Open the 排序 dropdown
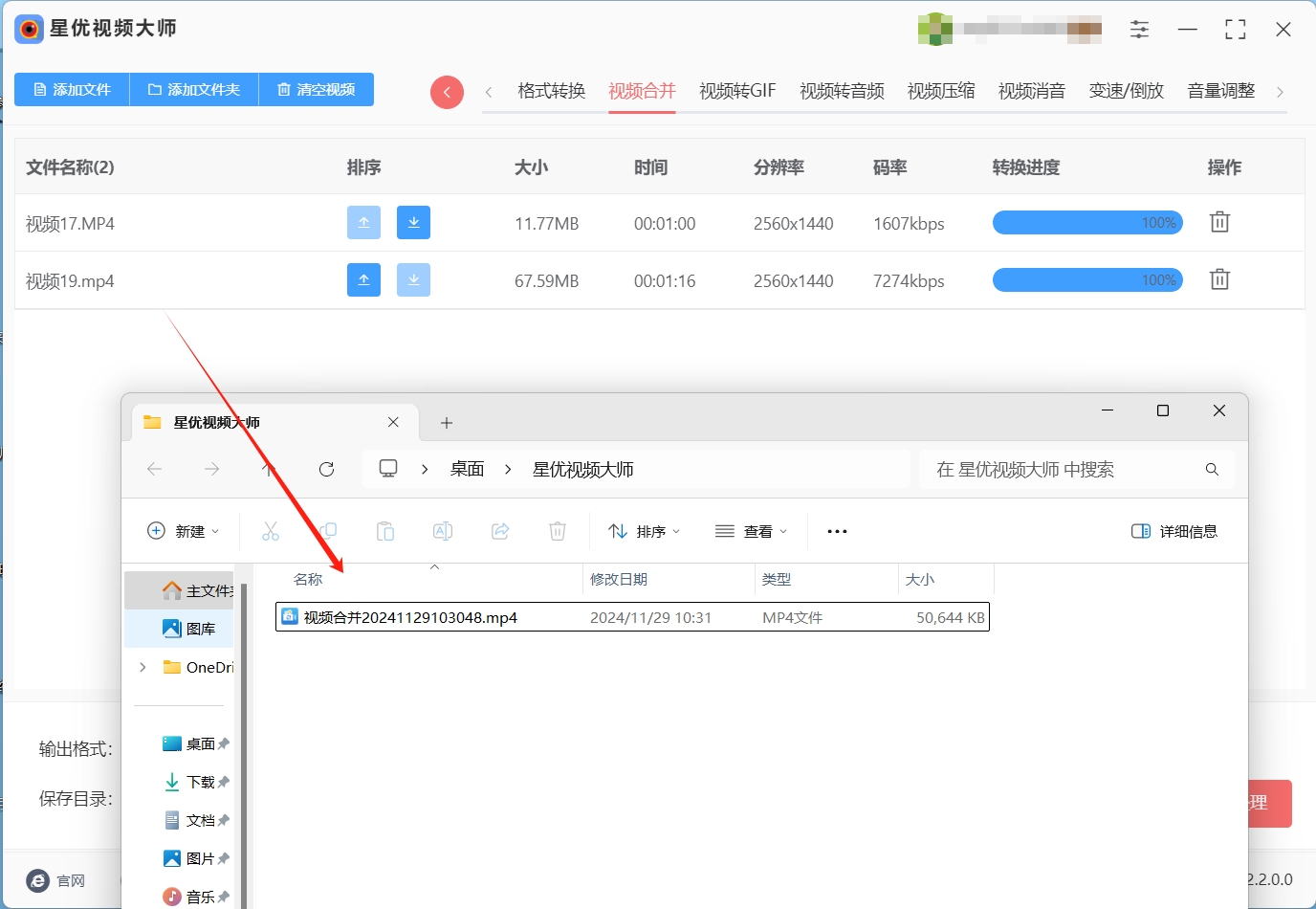This screenshot has height=909, width=1316. (645, 531)
